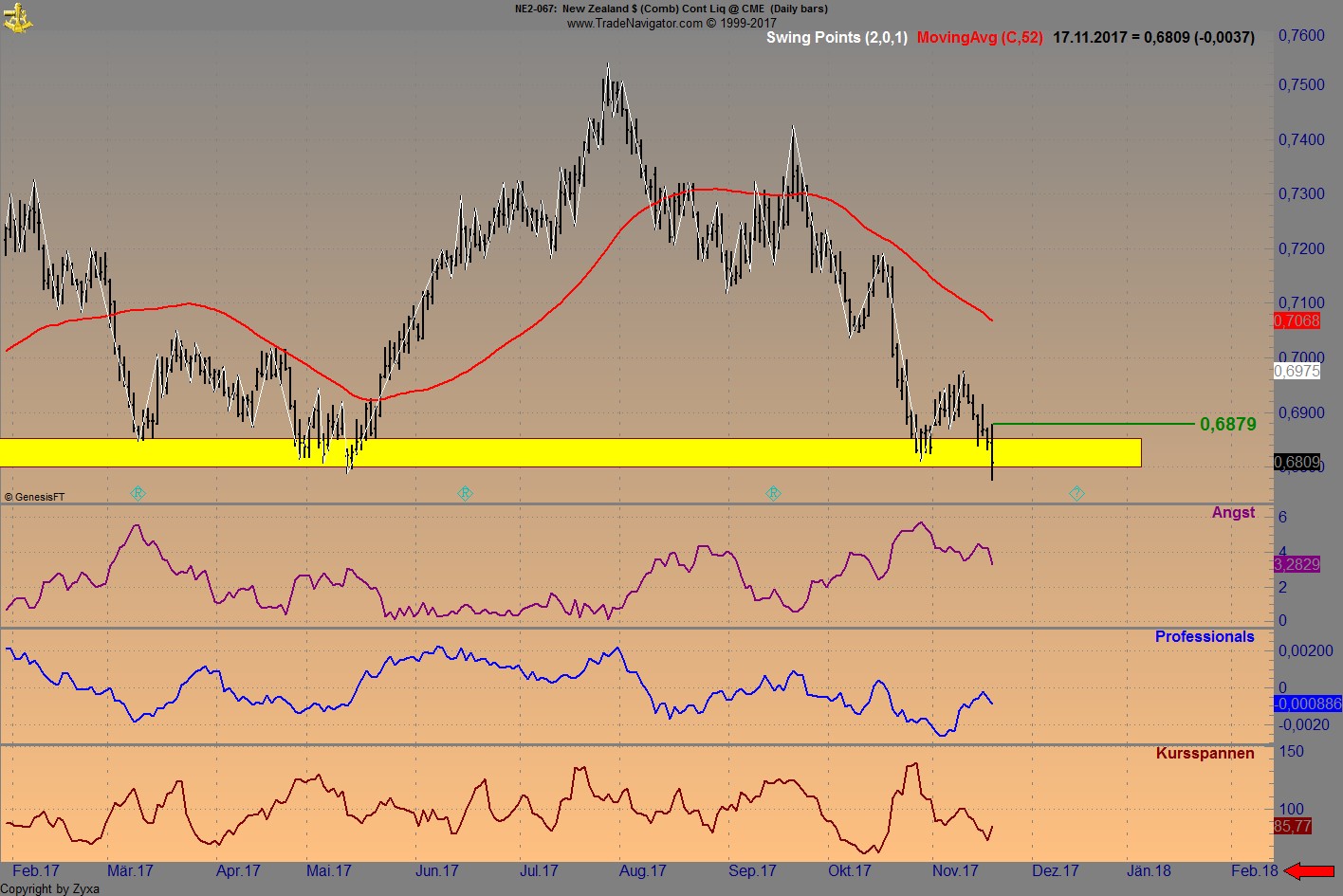Image resolution: width=1343 pixels, height=896 pixels.
Task: Click the Sep.17 date label
Action: tap(752, 870)
